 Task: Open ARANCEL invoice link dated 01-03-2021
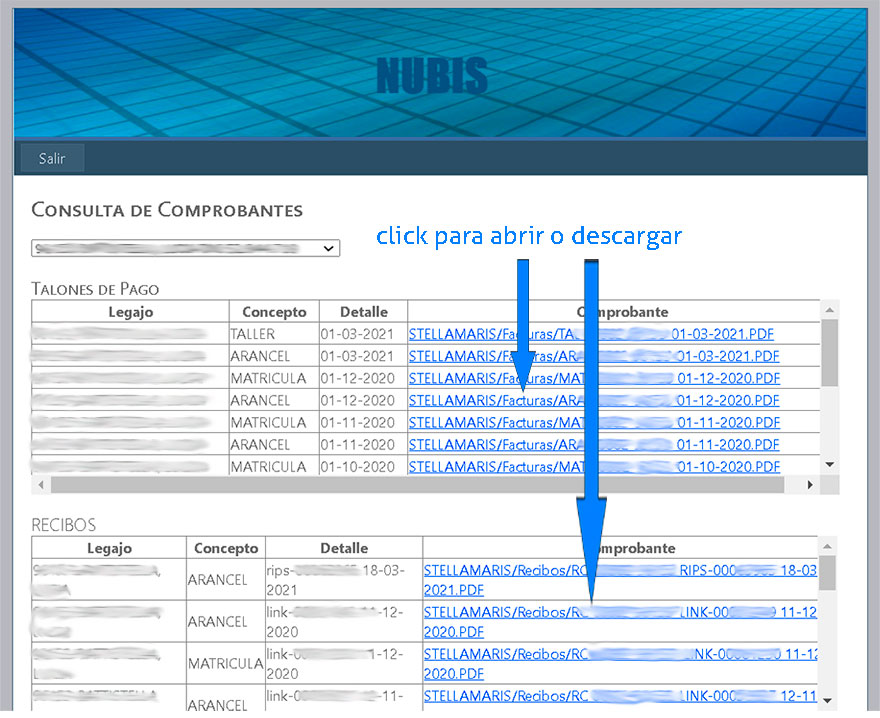point(594,356)
